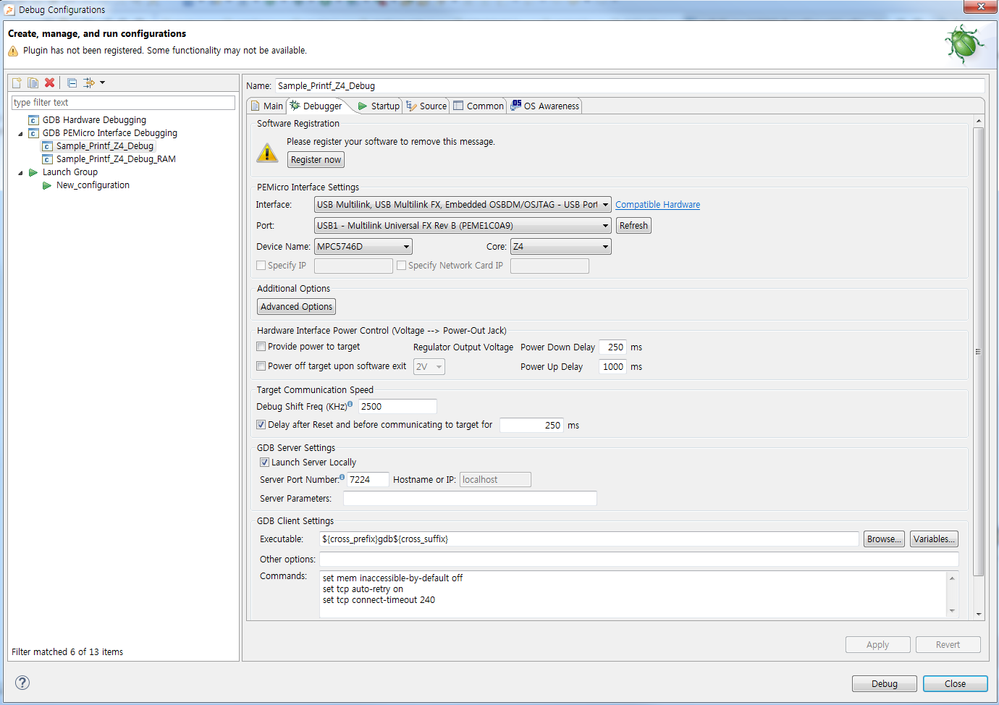Open the Compatible Hardware link
999x705 pixels.
click(x=658, y=204)
